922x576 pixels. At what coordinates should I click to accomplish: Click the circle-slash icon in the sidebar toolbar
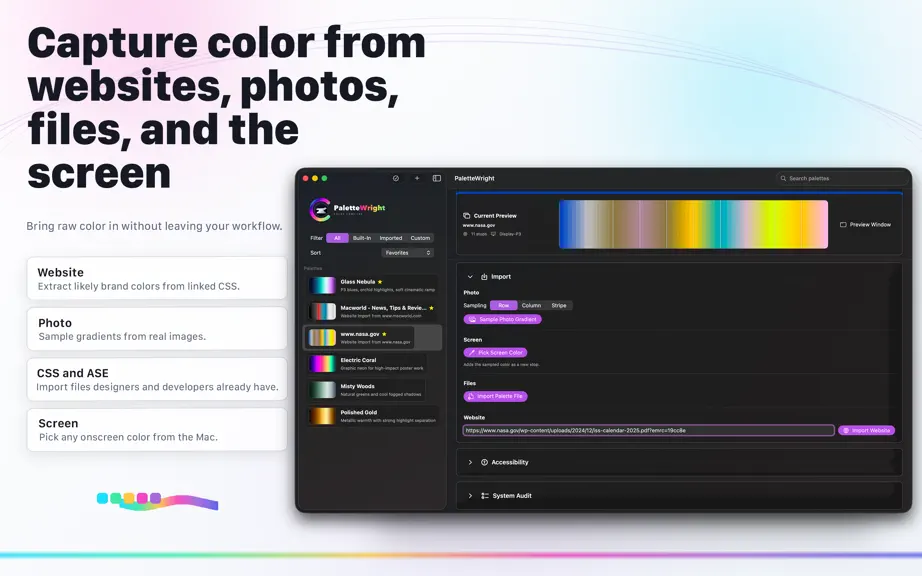[x=396, y=178]
